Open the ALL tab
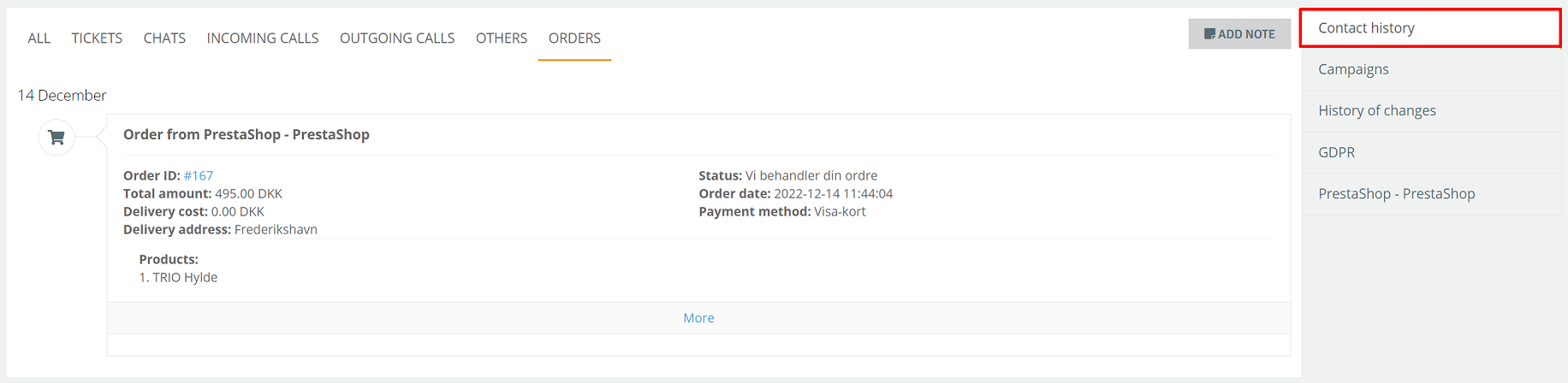The width and height of the screenshot is (1568, 383). (39, 38)
